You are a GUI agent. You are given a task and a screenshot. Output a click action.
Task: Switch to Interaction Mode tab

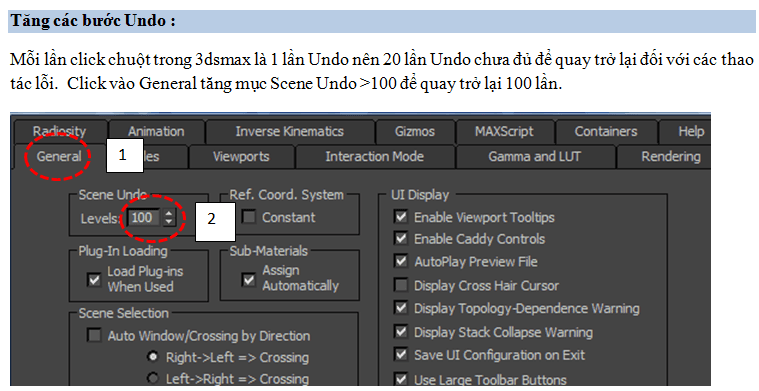pos(375,156)
